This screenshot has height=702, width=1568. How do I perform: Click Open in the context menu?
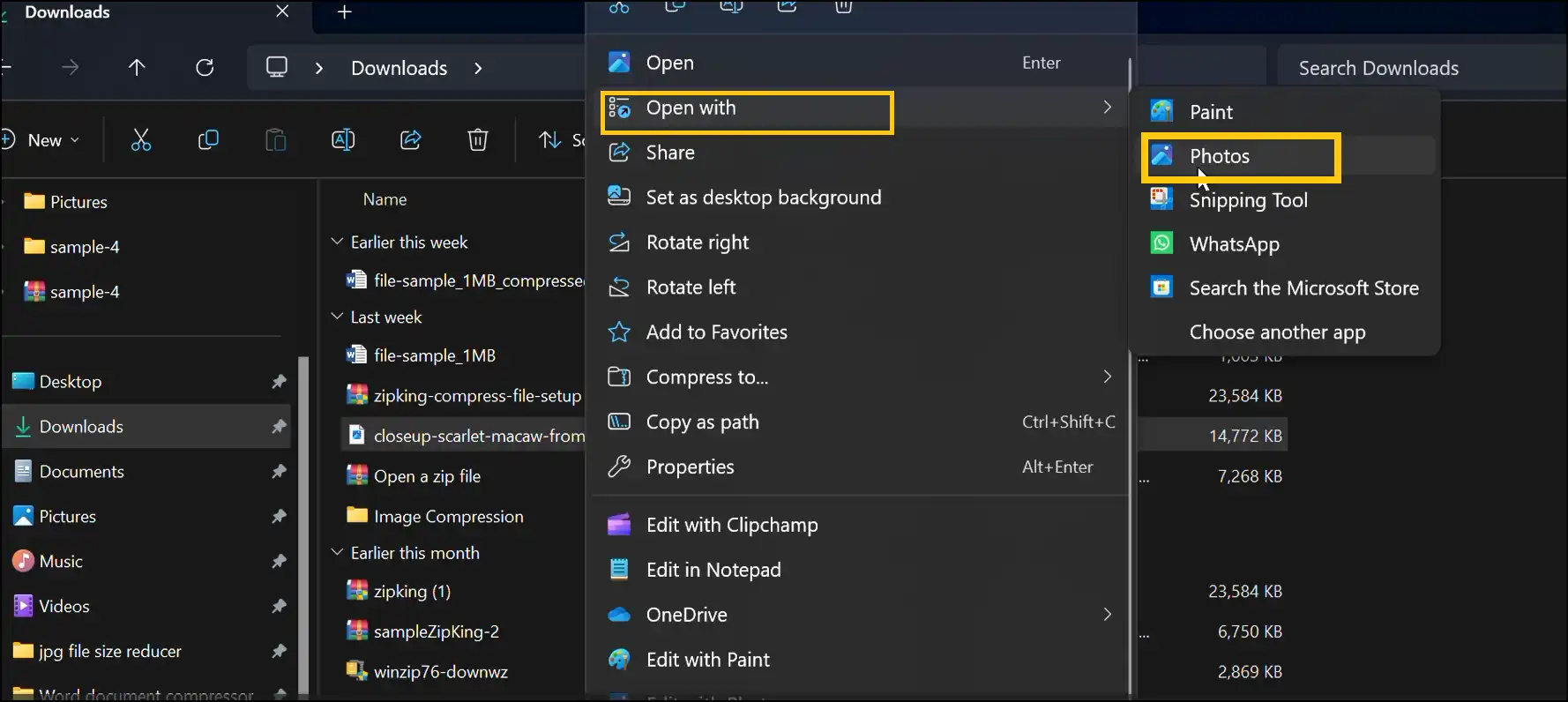coord(860,63)
